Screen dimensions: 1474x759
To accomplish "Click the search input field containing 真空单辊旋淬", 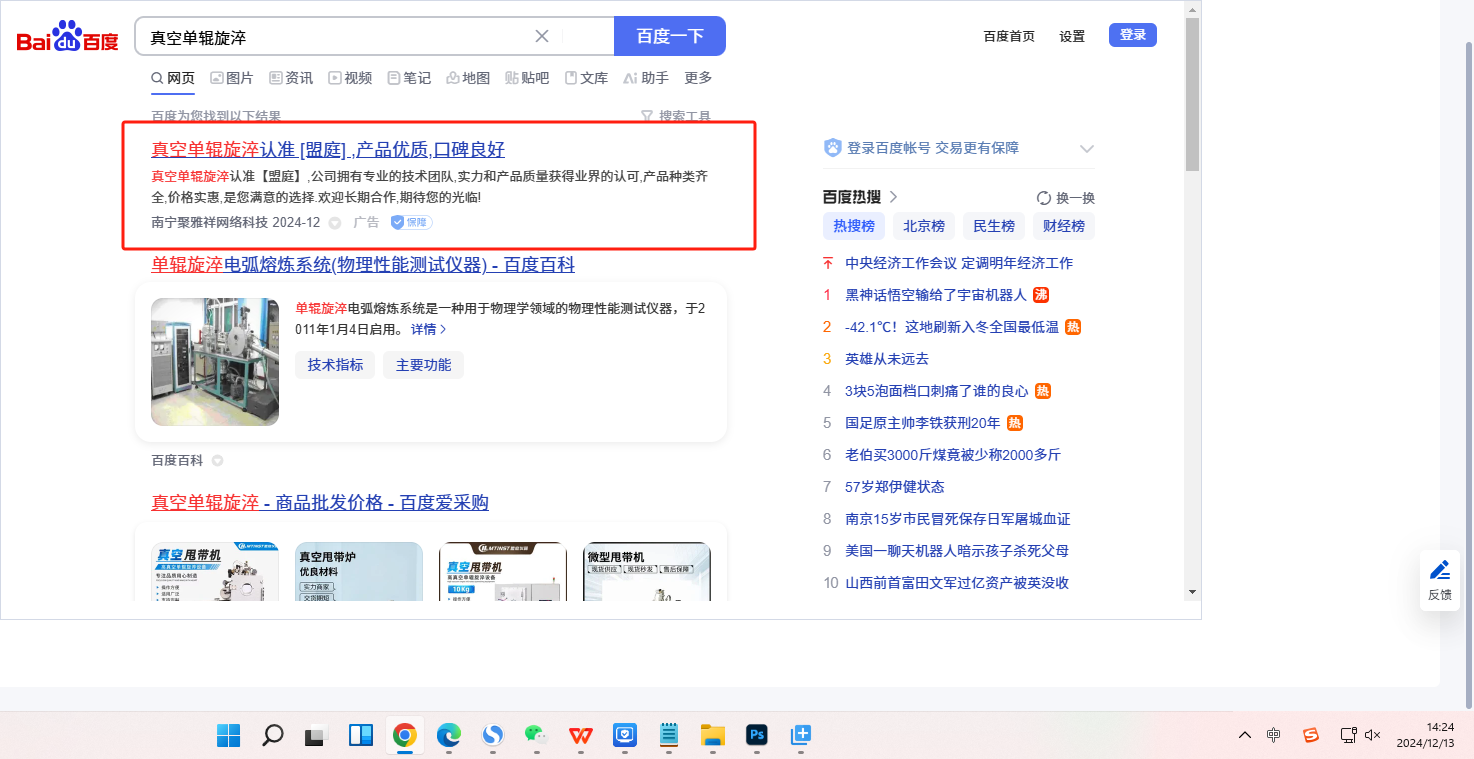I will tap(335, 37).
